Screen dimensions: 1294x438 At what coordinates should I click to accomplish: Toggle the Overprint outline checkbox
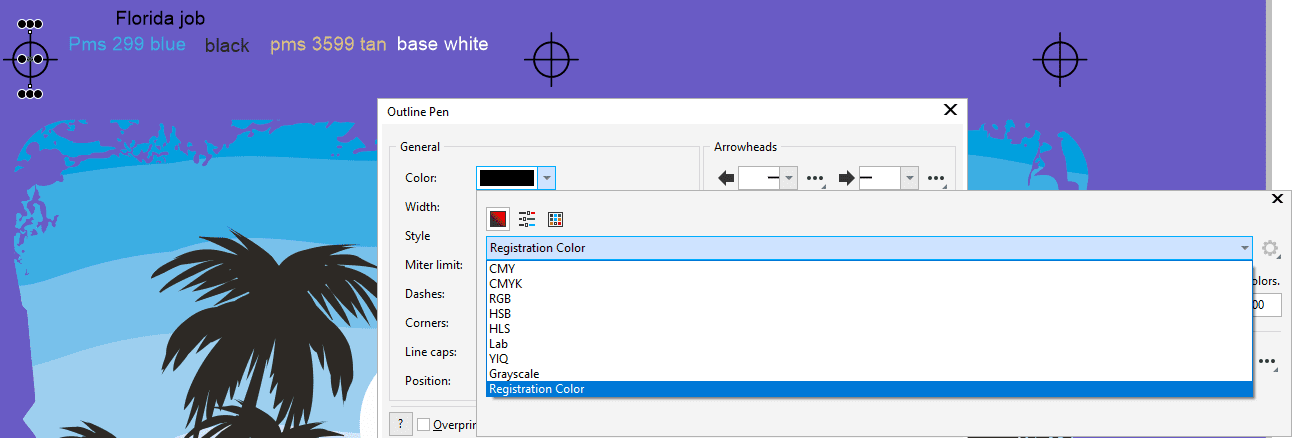[x=424, y=424]
